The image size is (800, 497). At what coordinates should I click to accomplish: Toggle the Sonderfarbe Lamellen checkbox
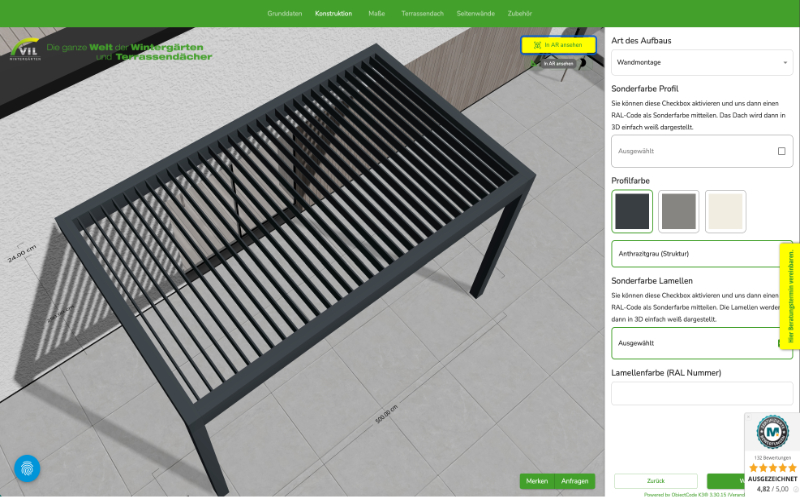point(782,343)
